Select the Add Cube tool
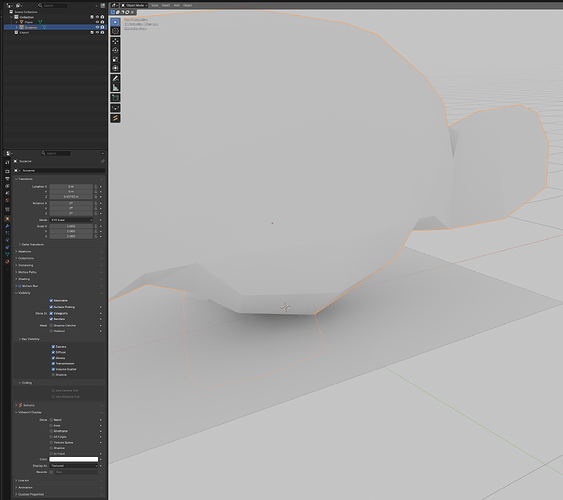The height and width of the screenshot is (500, 563). pos(115,98)
